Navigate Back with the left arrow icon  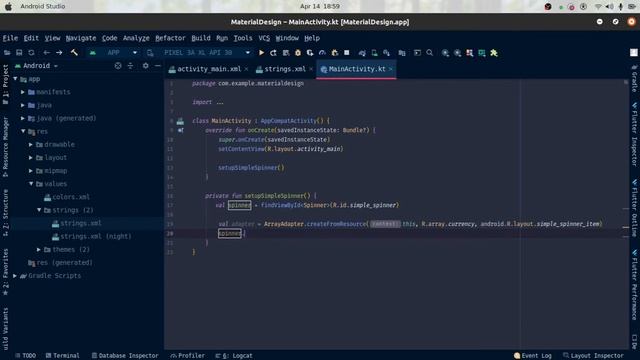(x=47, y=53)
